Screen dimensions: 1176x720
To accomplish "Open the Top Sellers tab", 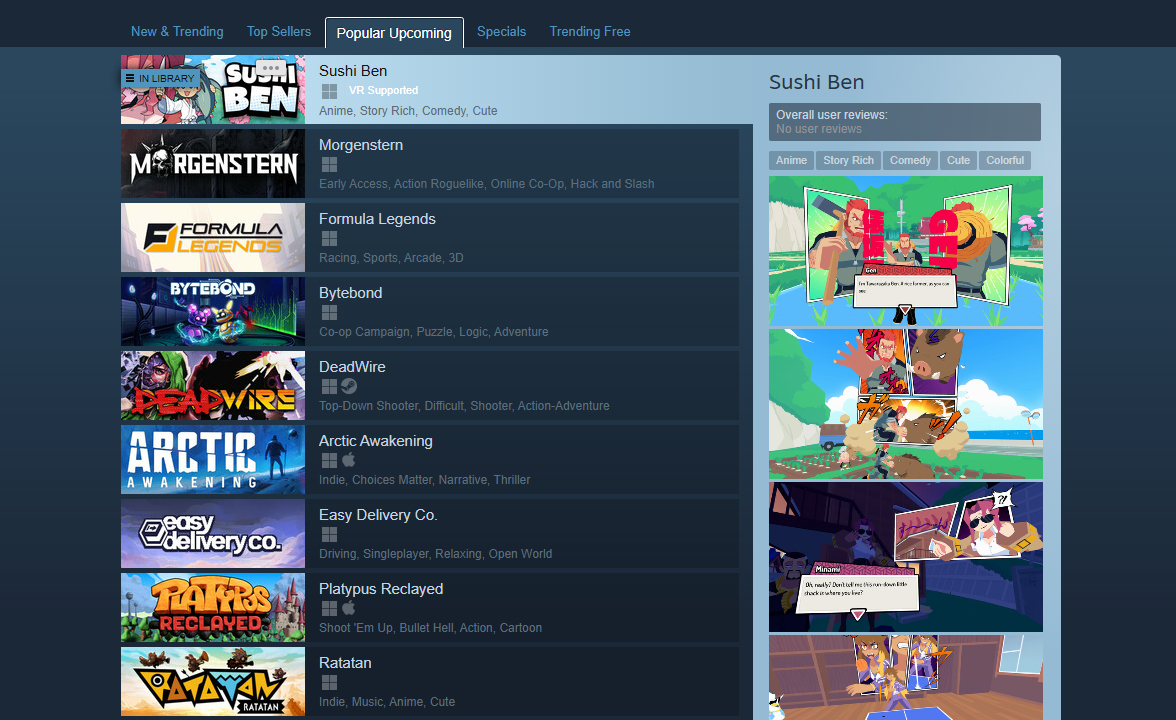I will (x=279, y=31).
